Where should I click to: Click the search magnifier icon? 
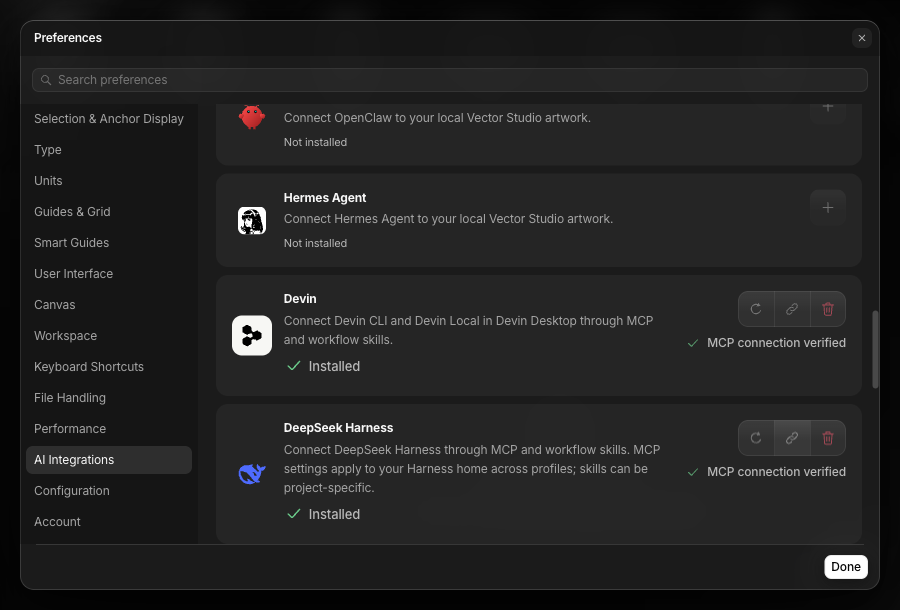point(46,80)
